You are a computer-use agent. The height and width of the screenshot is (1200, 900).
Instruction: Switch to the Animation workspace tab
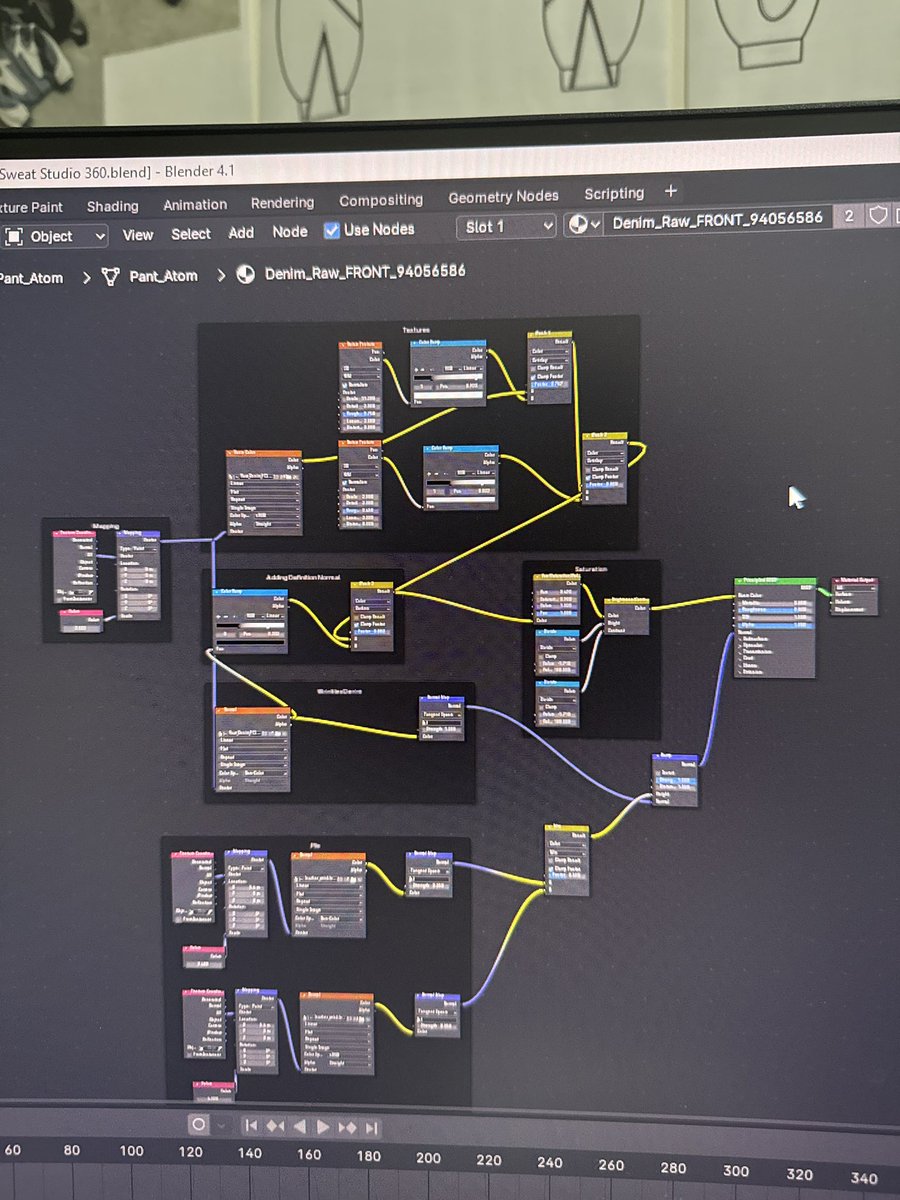(195, 204)
